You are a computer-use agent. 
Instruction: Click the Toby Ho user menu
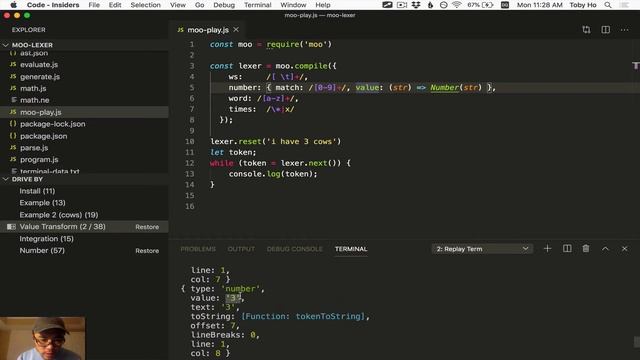583,5
